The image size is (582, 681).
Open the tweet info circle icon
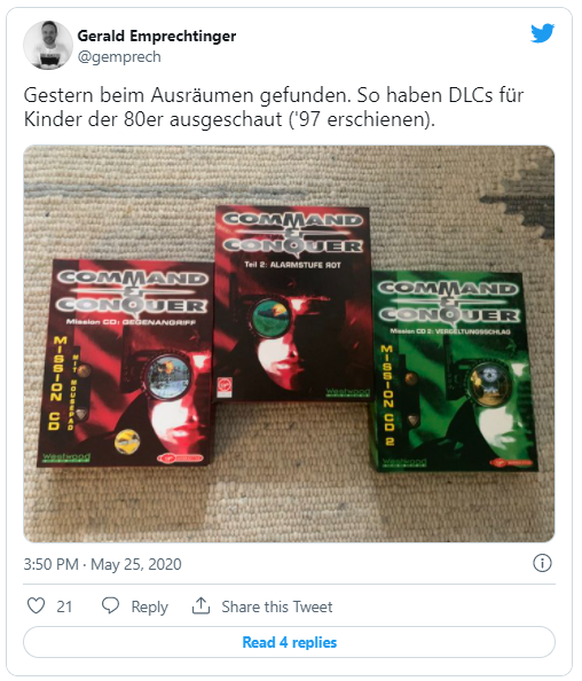click(542, 563)
